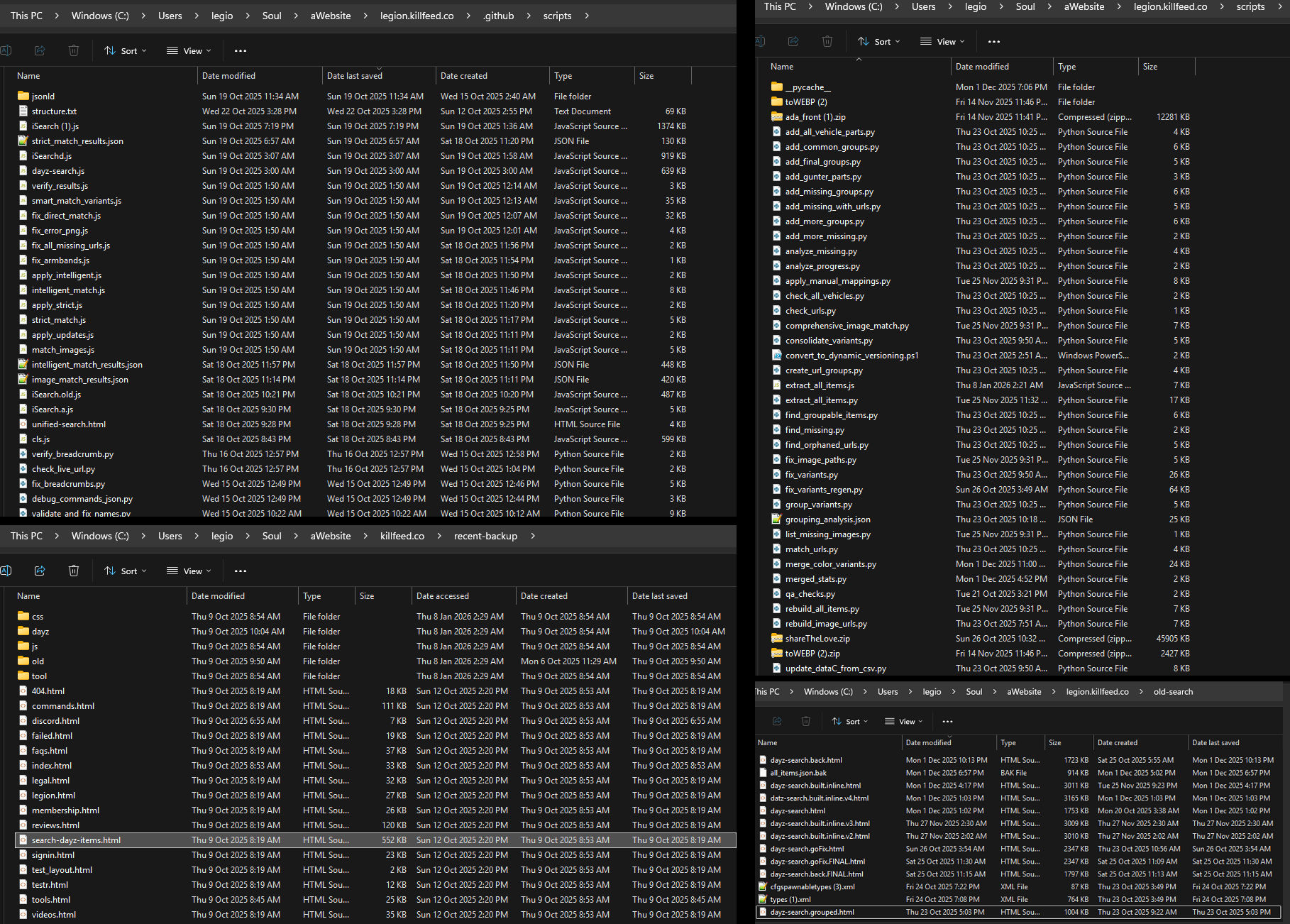Open Sort dropdown in the __pycache__ window

tap(879, 42)
